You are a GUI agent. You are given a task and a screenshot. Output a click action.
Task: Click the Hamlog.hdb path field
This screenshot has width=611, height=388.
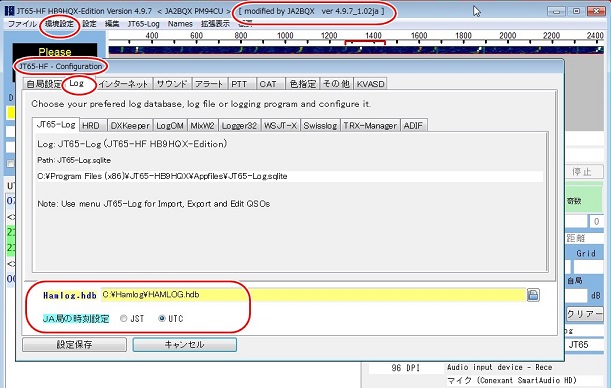tap(313, 295)
